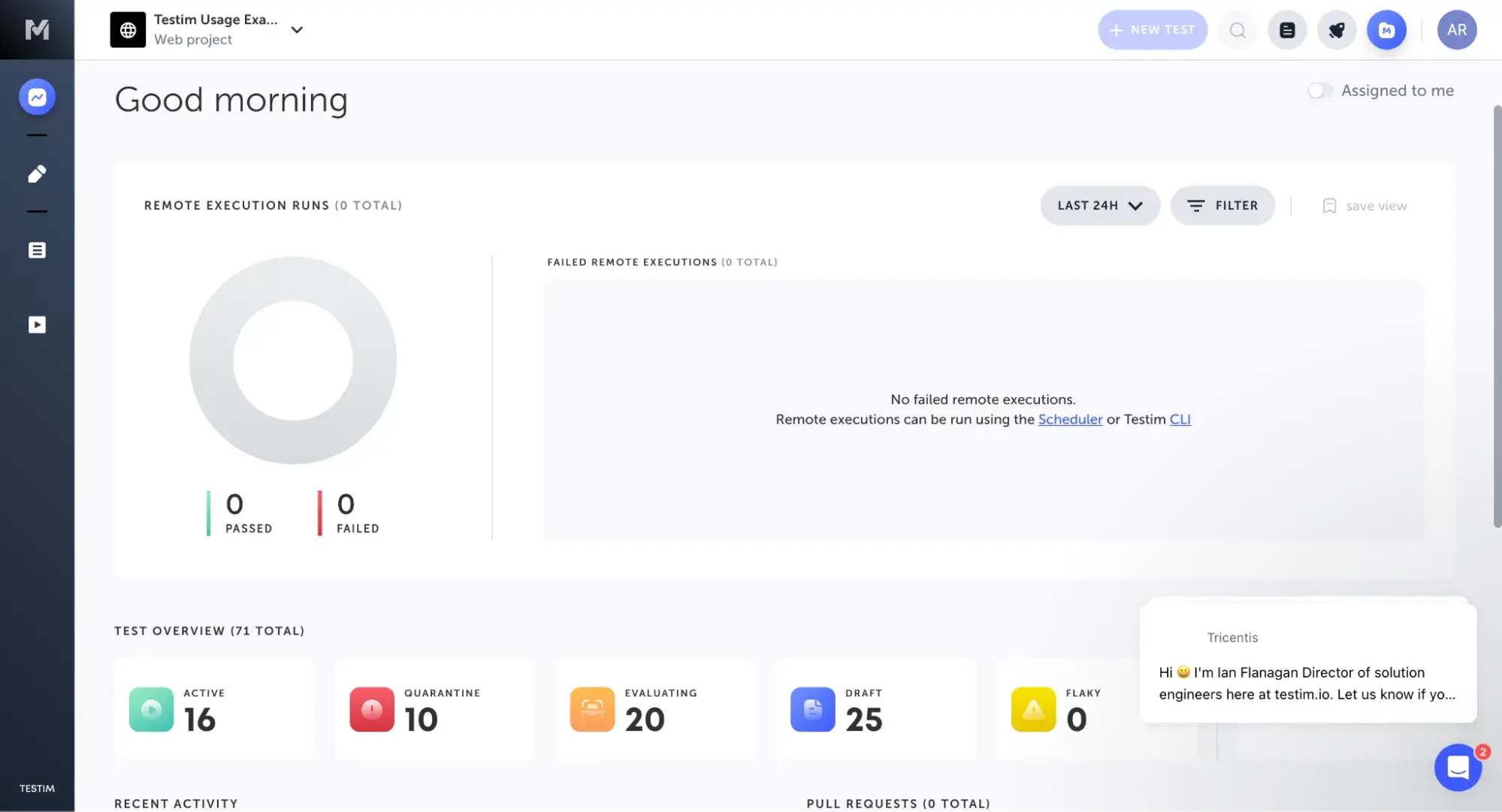Click the save view option
Viewport: 1502px width, 812px height.
[1365, 207]
